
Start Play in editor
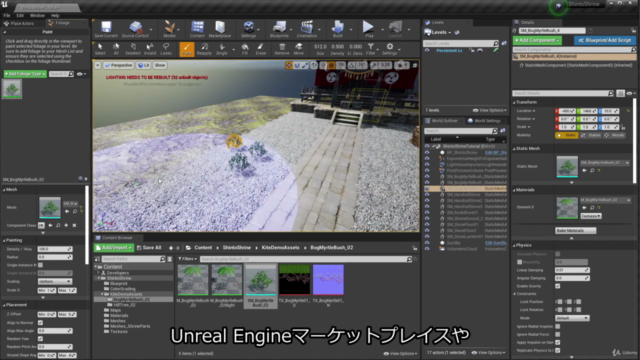369,29
